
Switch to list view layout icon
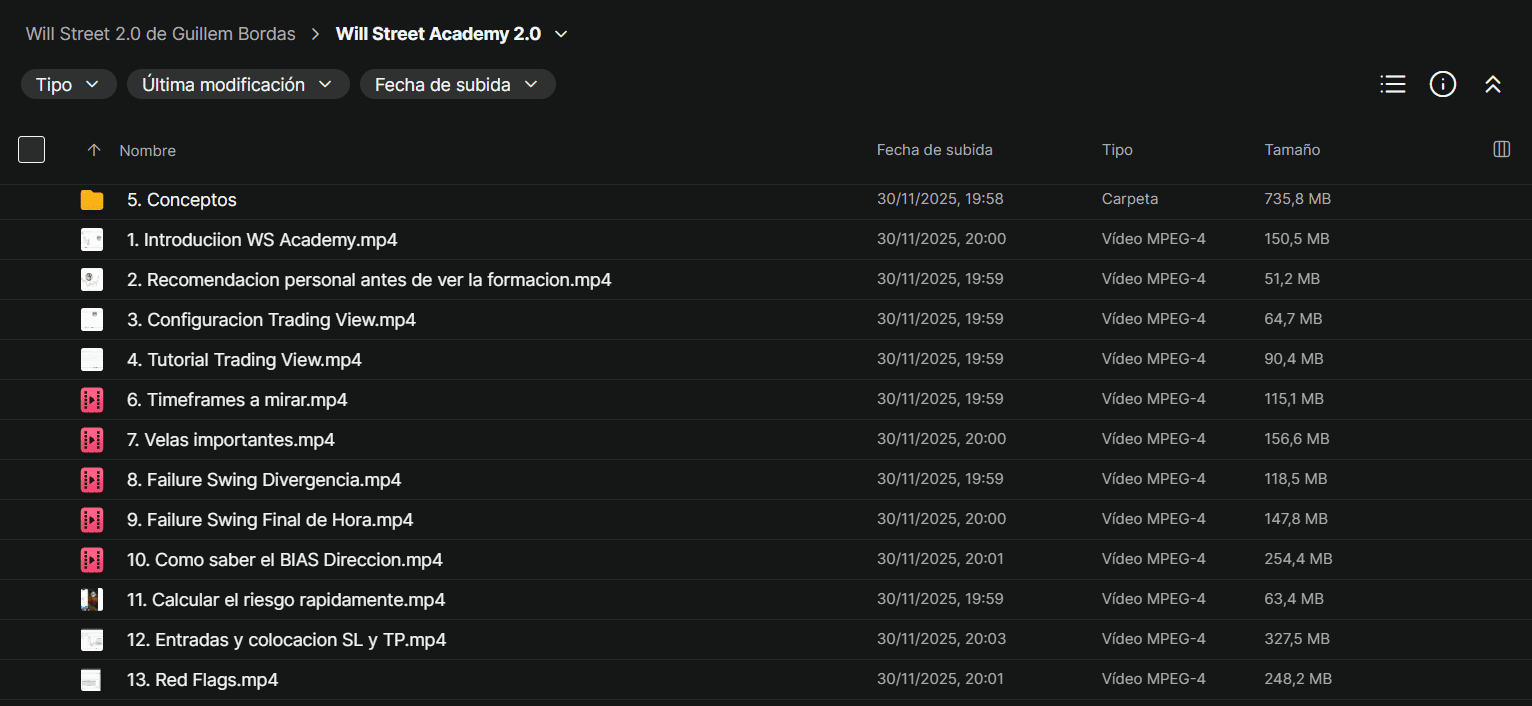pos(1392,85)
